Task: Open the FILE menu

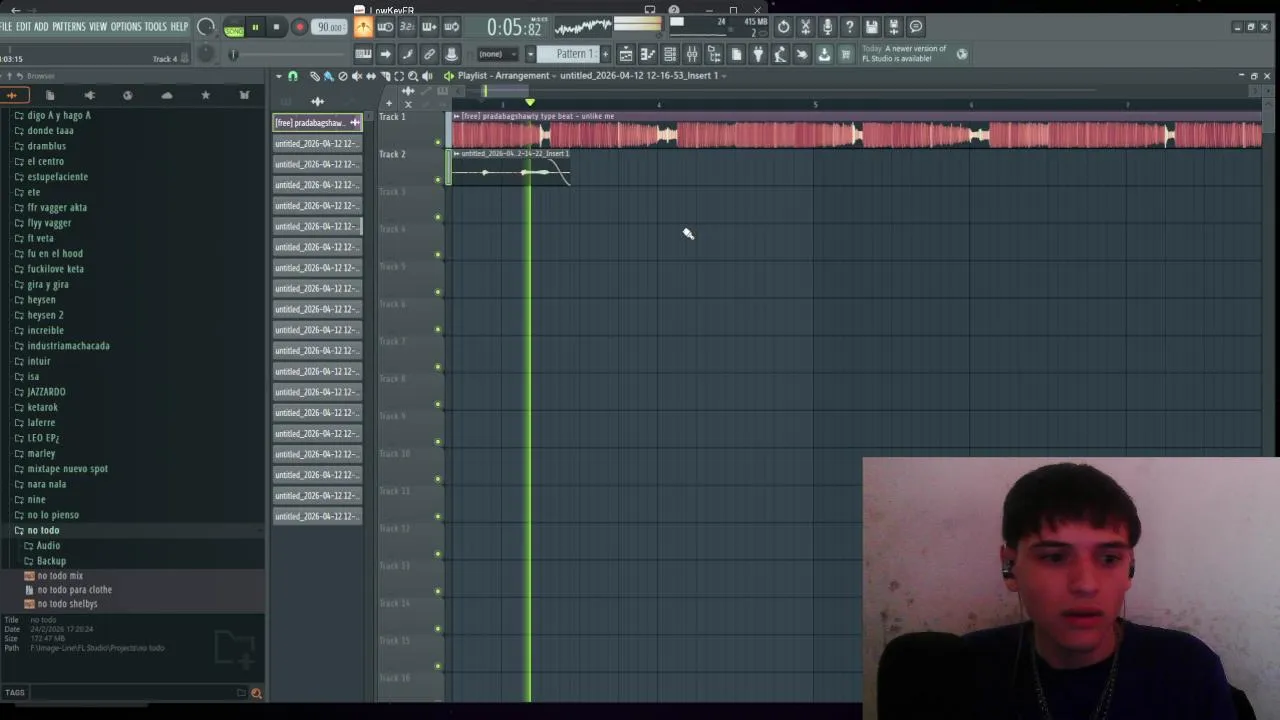Action: click(6, 26)
